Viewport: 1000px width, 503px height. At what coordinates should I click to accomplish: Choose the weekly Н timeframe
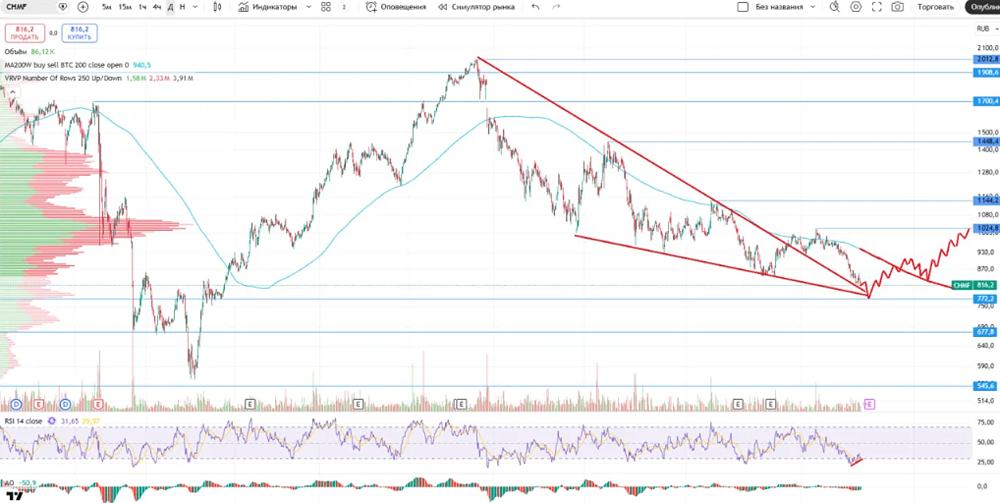coord(182,7)
